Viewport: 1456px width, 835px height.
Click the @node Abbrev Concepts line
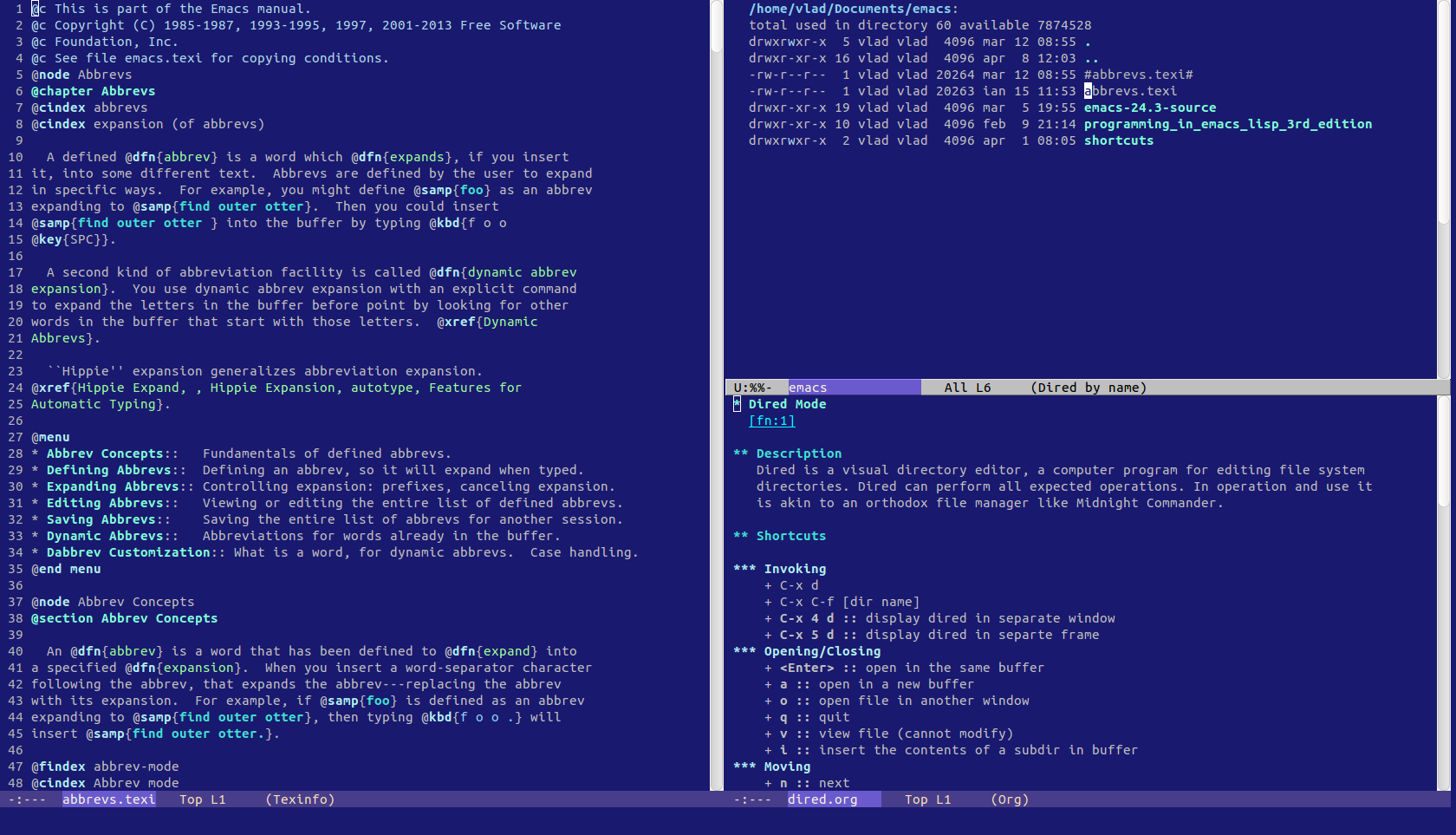pyautogui.click(x=113, y=602)
